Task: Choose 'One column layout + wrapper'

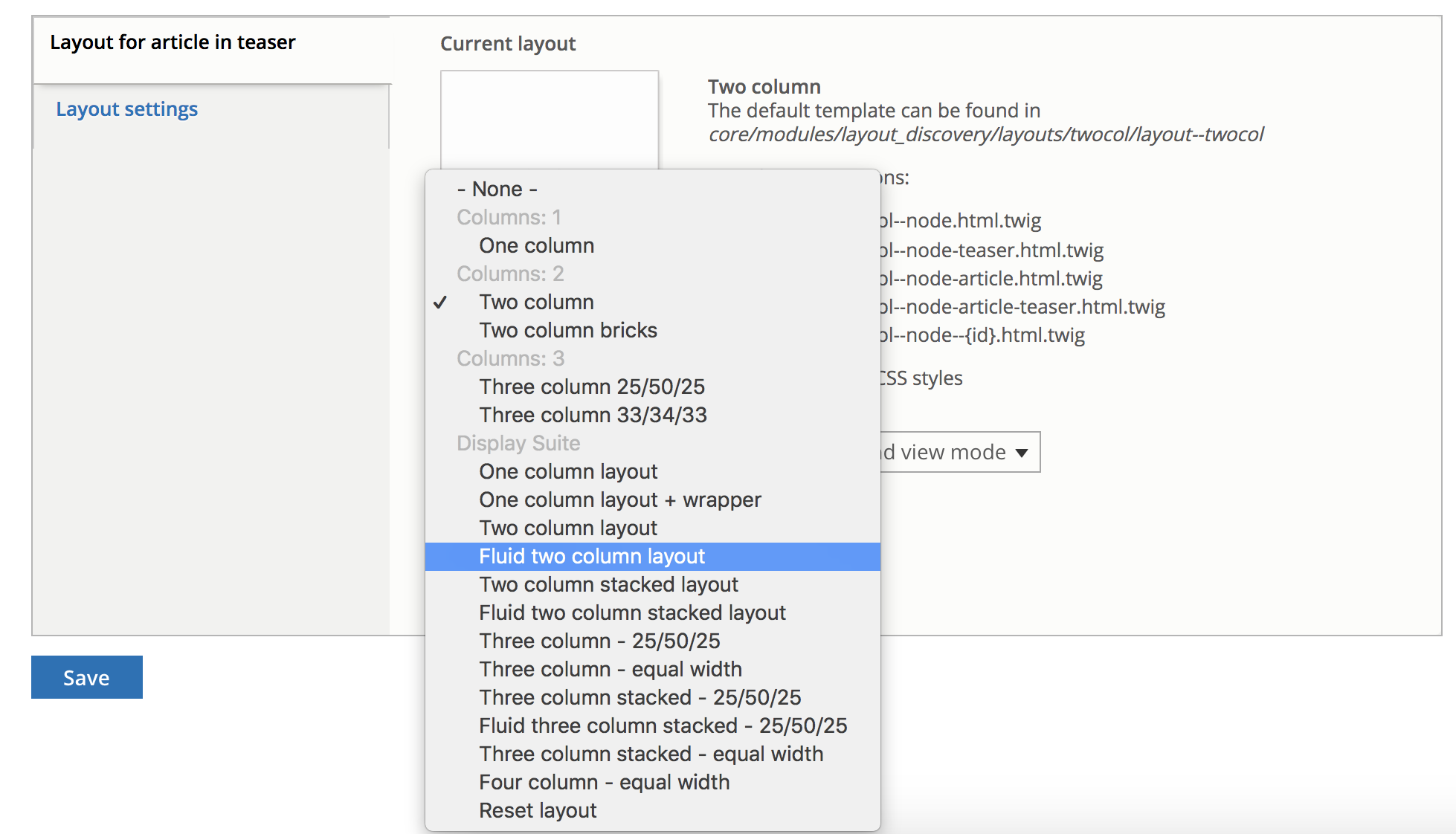Action: pyautogui.click(x=619, y=500)
